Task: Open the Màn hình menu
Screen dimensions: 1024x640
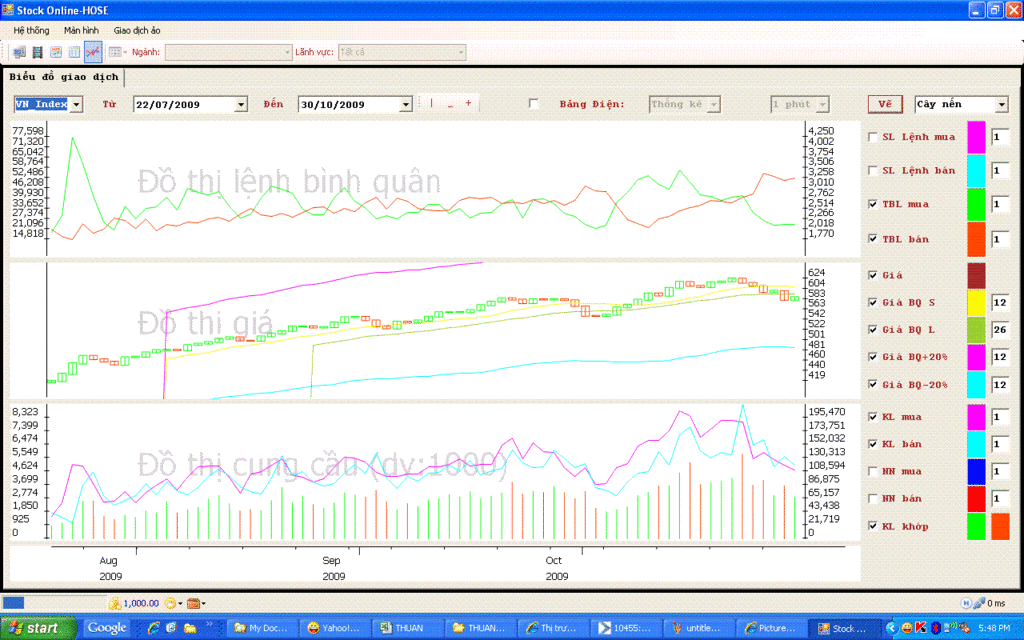Action: click(81, 30)
